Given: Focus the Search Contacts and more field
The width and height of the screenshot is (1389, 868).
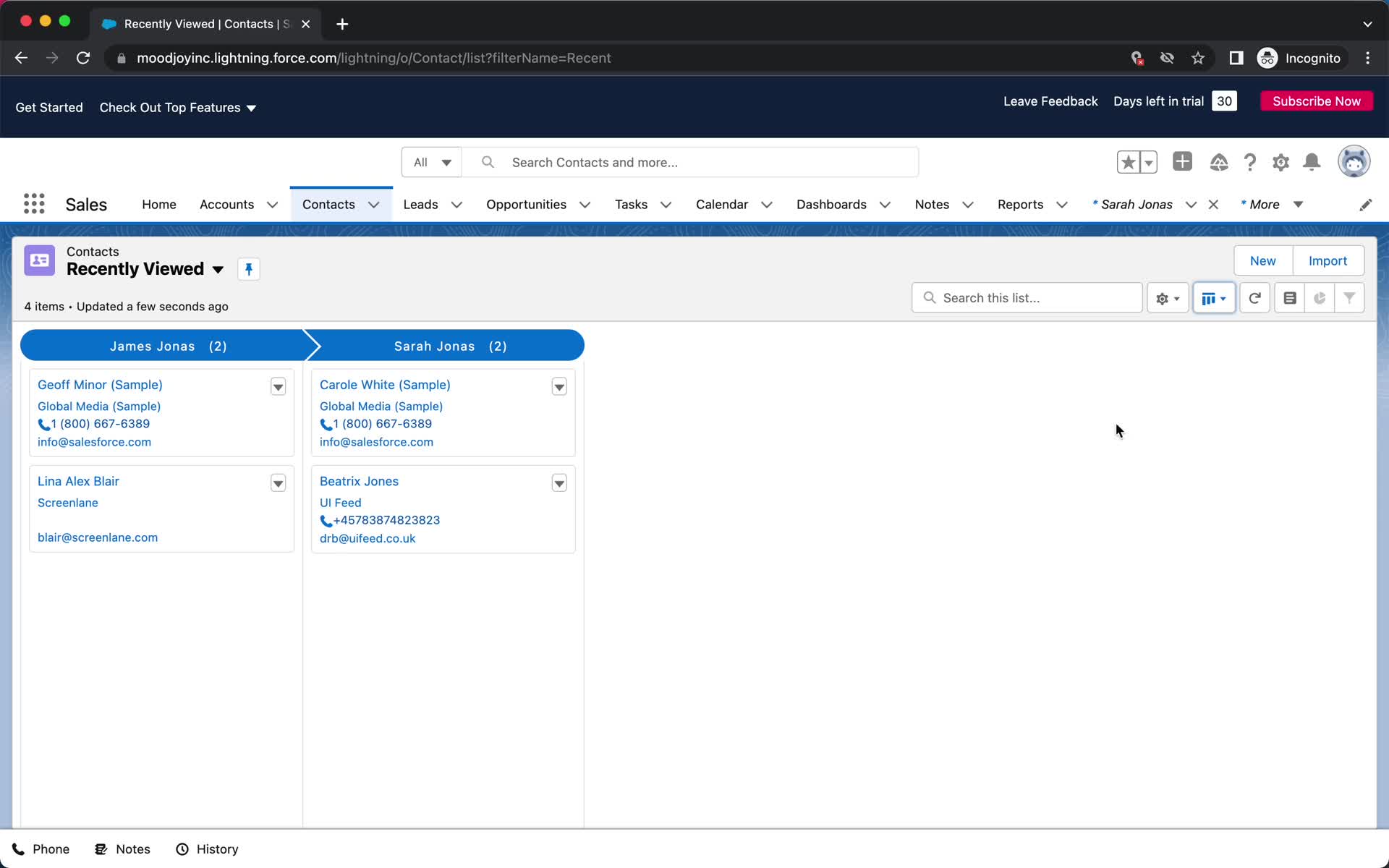Looking at the screenshot, I should click(x=691, y=162).
